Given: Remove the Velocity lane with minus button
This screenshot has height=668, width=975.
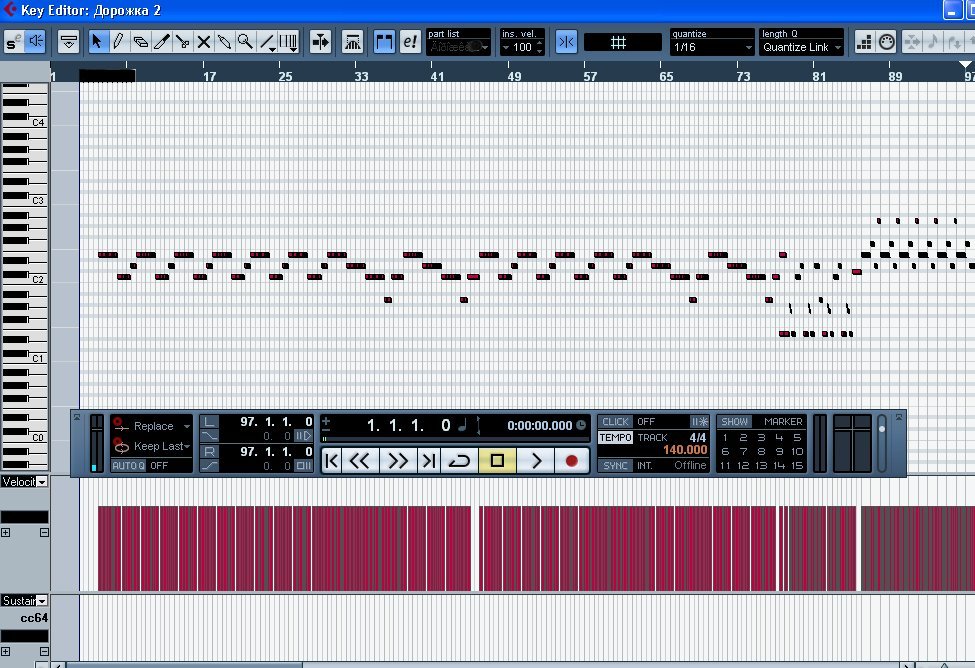Looking at the screenshot, I should 44,532.
